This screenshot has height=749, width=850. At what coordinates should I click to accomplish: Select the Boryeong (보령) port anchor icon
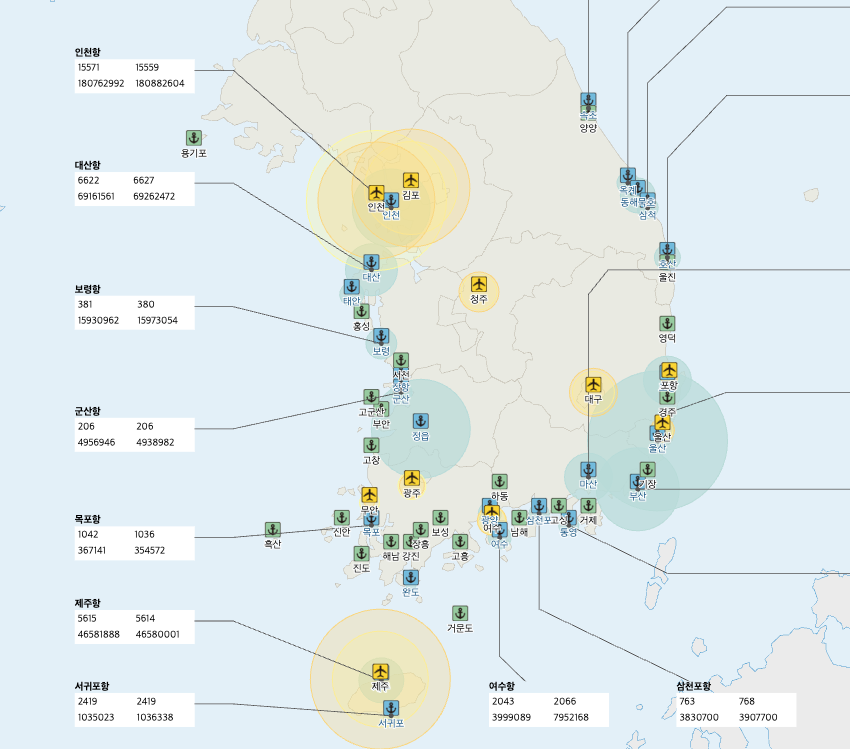380,337
